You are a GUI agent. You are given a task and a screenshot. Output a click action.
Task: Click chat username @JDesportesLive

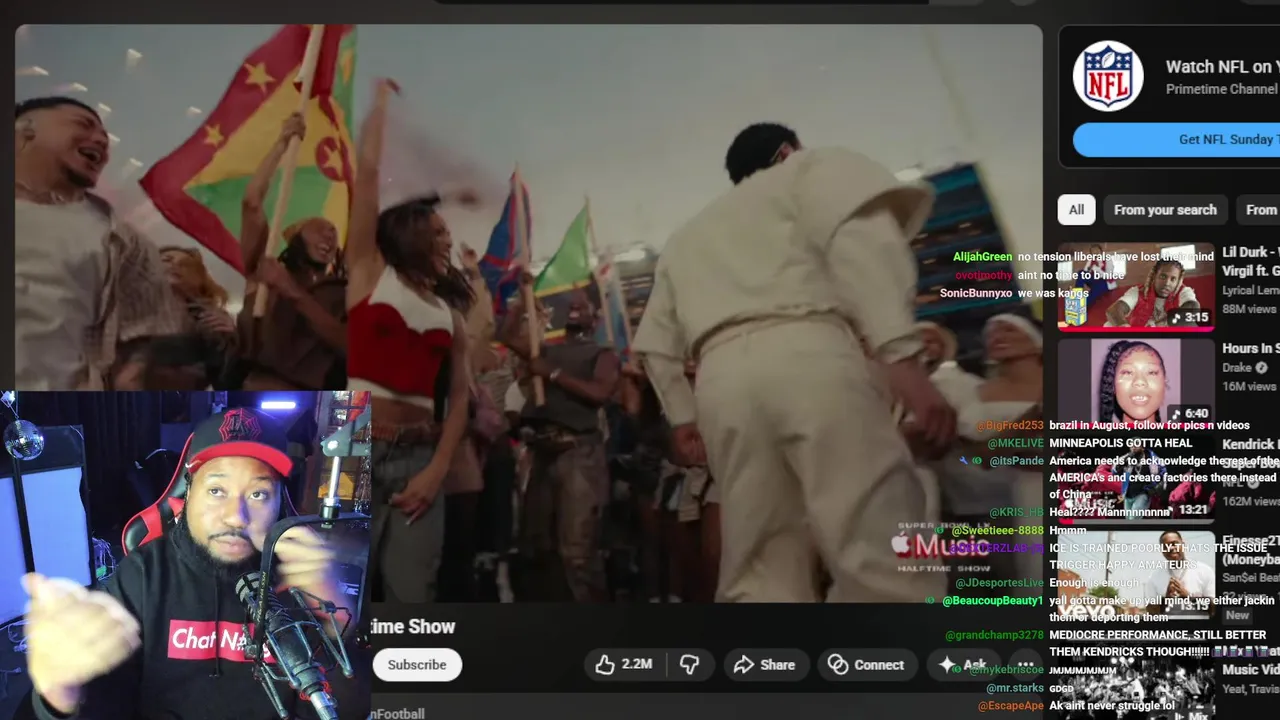pyautogui.click(x=999, y=583)
